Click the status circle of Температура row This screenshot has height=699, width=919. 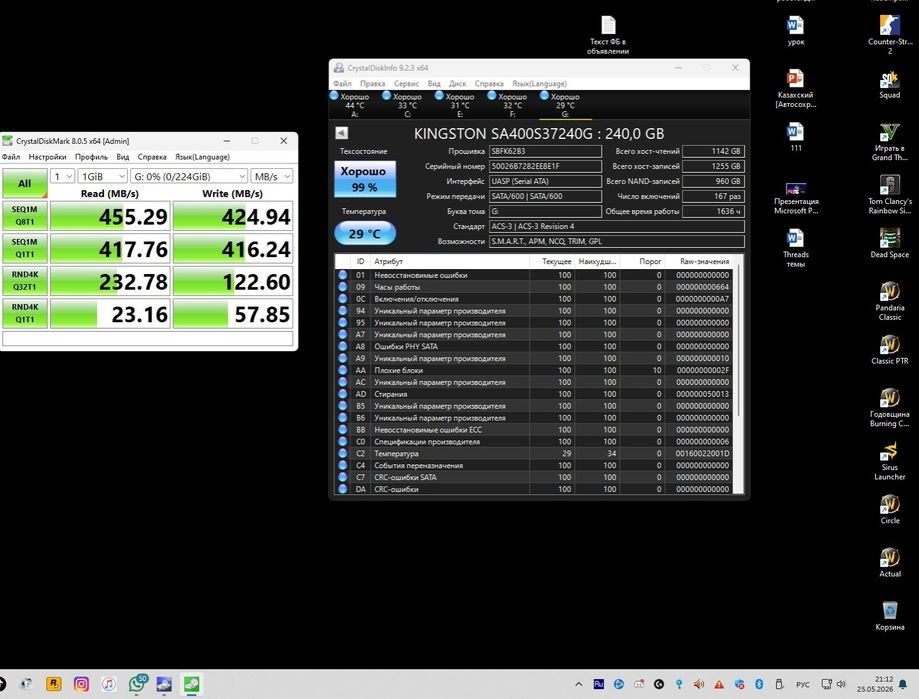[x=343, y=454]
